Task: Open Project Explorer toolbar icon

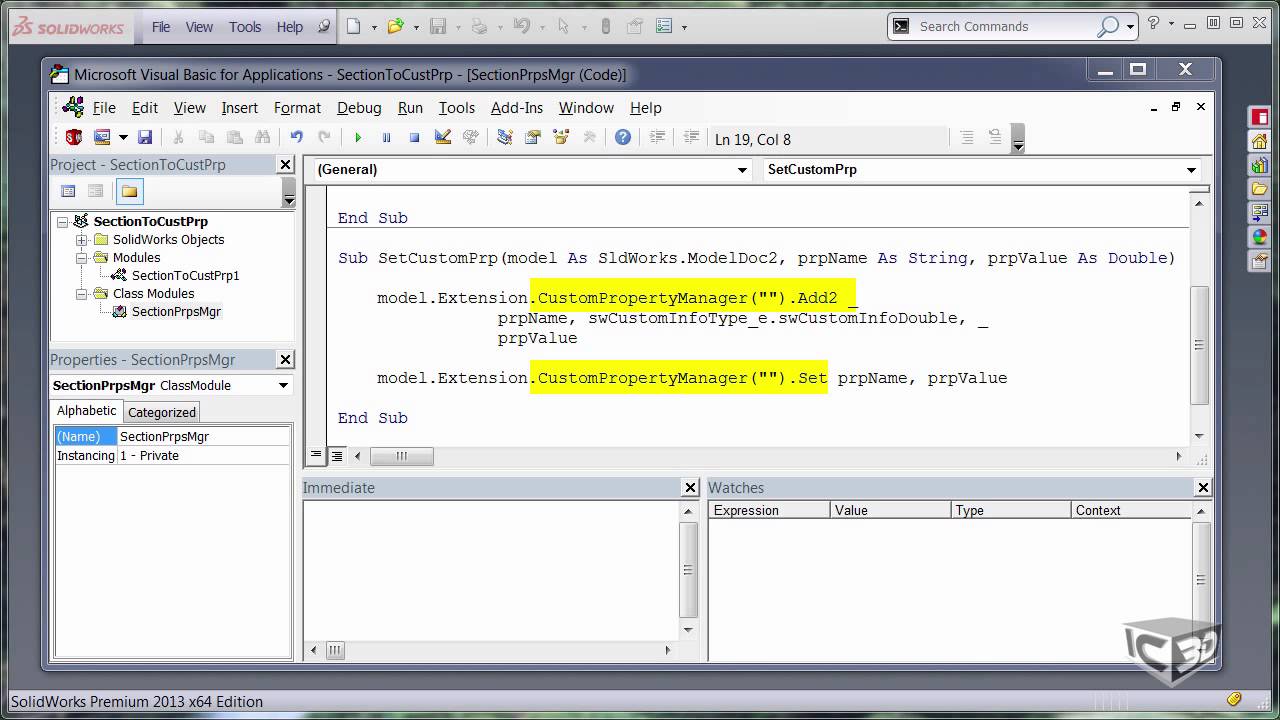Action: coord(505,138)
